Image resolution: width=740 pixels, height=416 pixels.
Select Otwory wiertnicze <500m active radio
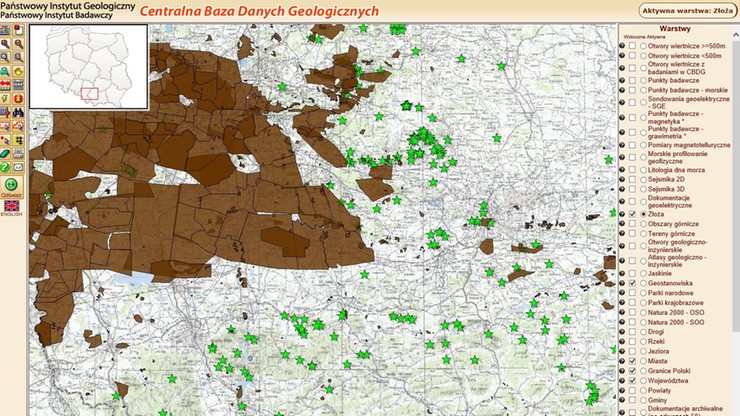pyautogui.click(x=643, y=56)
